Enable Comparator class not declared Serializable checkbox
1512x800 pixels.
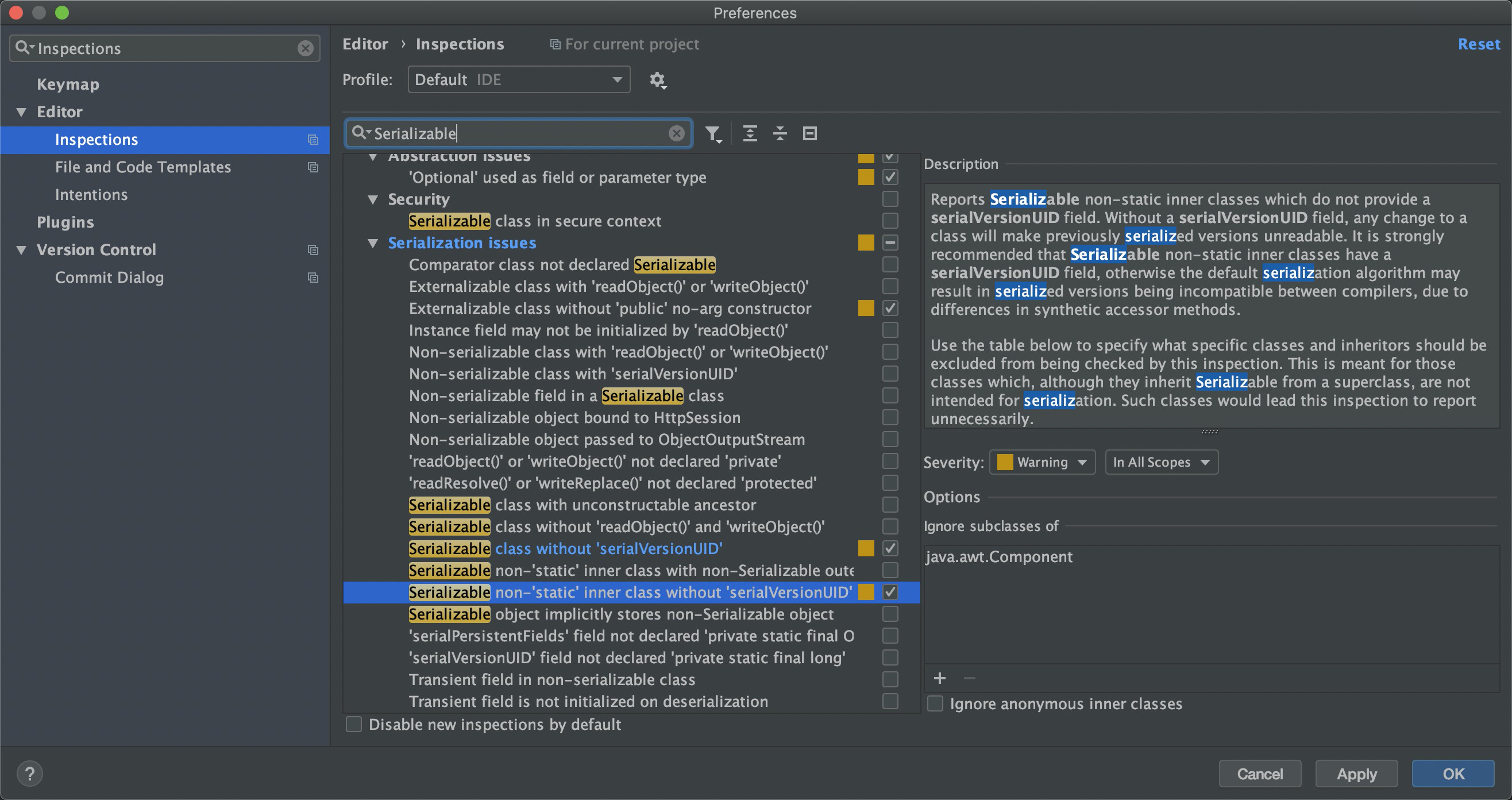coord(890,264)
